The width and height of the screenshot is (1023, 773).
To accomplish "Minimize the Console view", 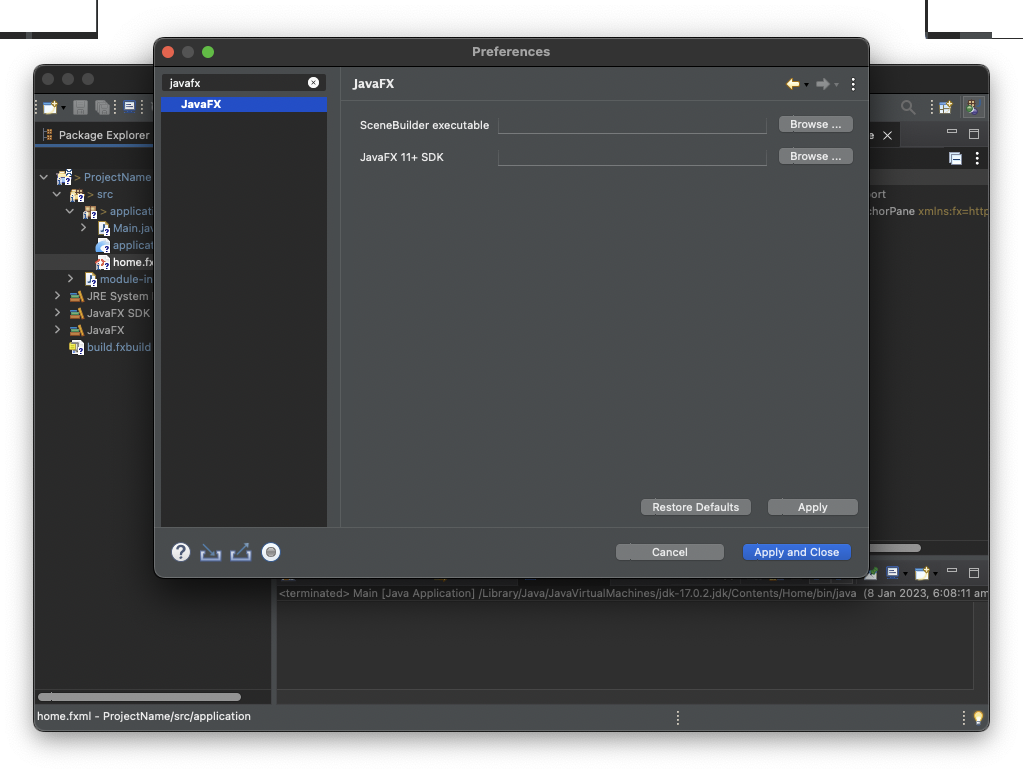I will click(x=952, y=571).
